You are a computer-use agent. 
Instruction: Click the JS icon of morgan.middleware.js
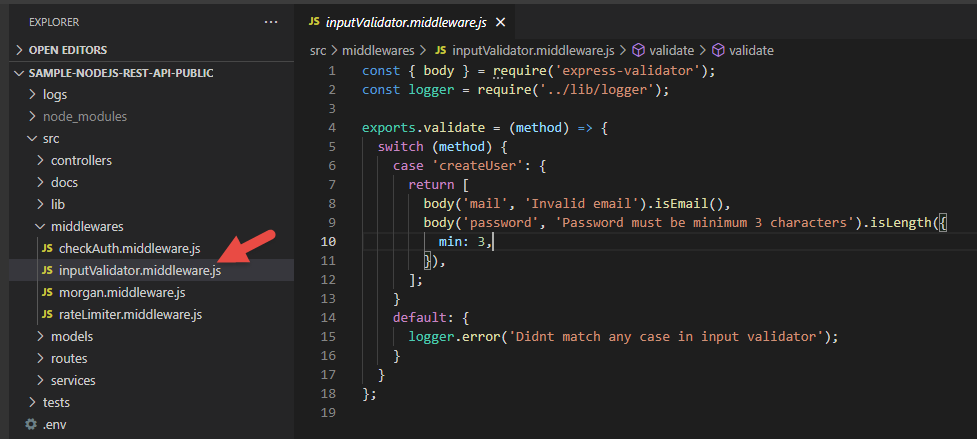[47, 293]
